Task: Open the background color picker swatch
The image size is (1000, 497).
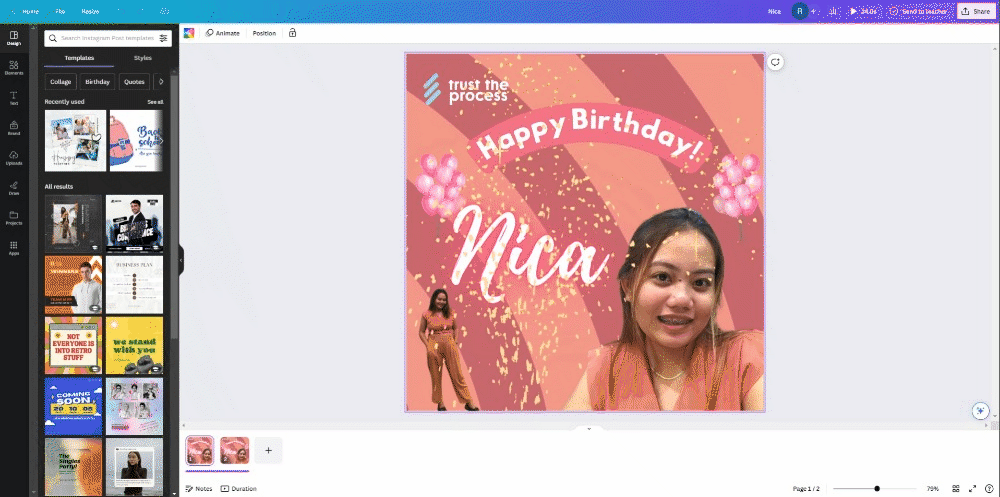Action: [189, 33]
